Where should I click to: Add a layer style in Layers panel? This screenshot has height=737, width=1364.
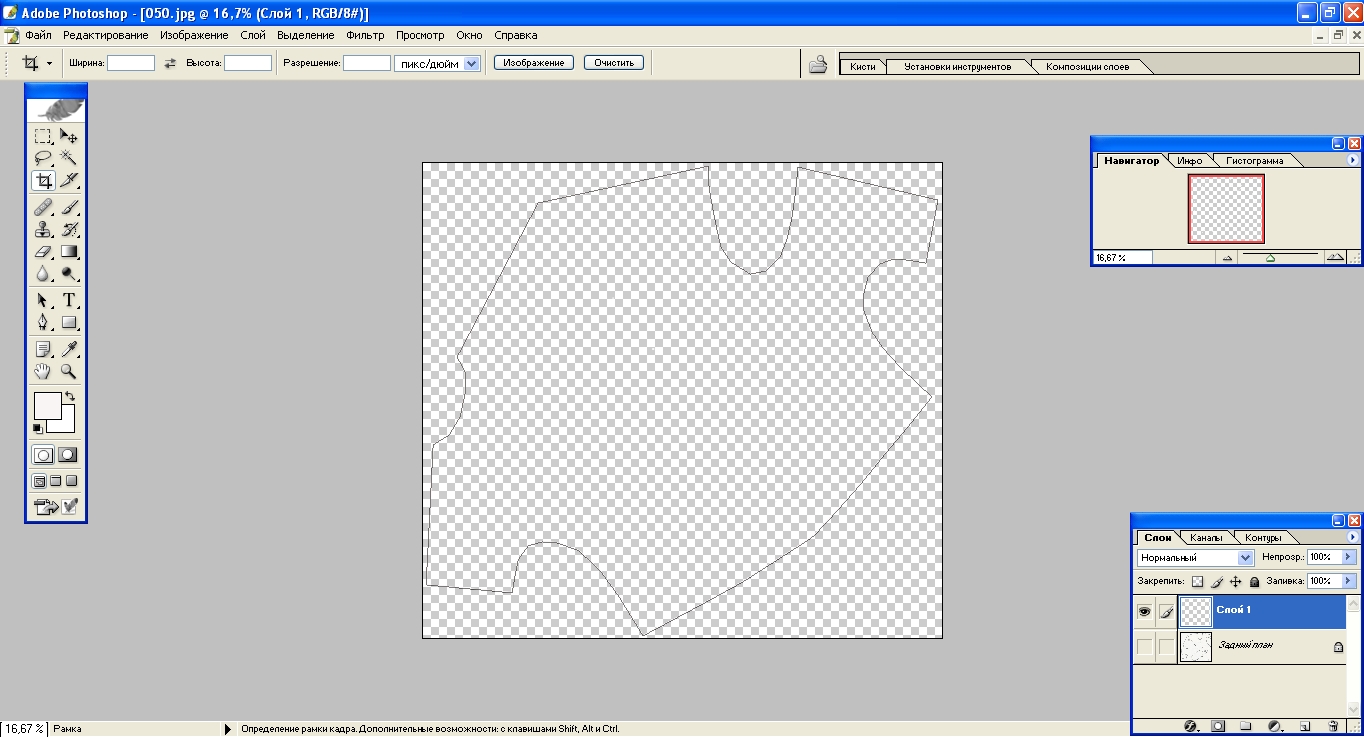[1191, 726]
